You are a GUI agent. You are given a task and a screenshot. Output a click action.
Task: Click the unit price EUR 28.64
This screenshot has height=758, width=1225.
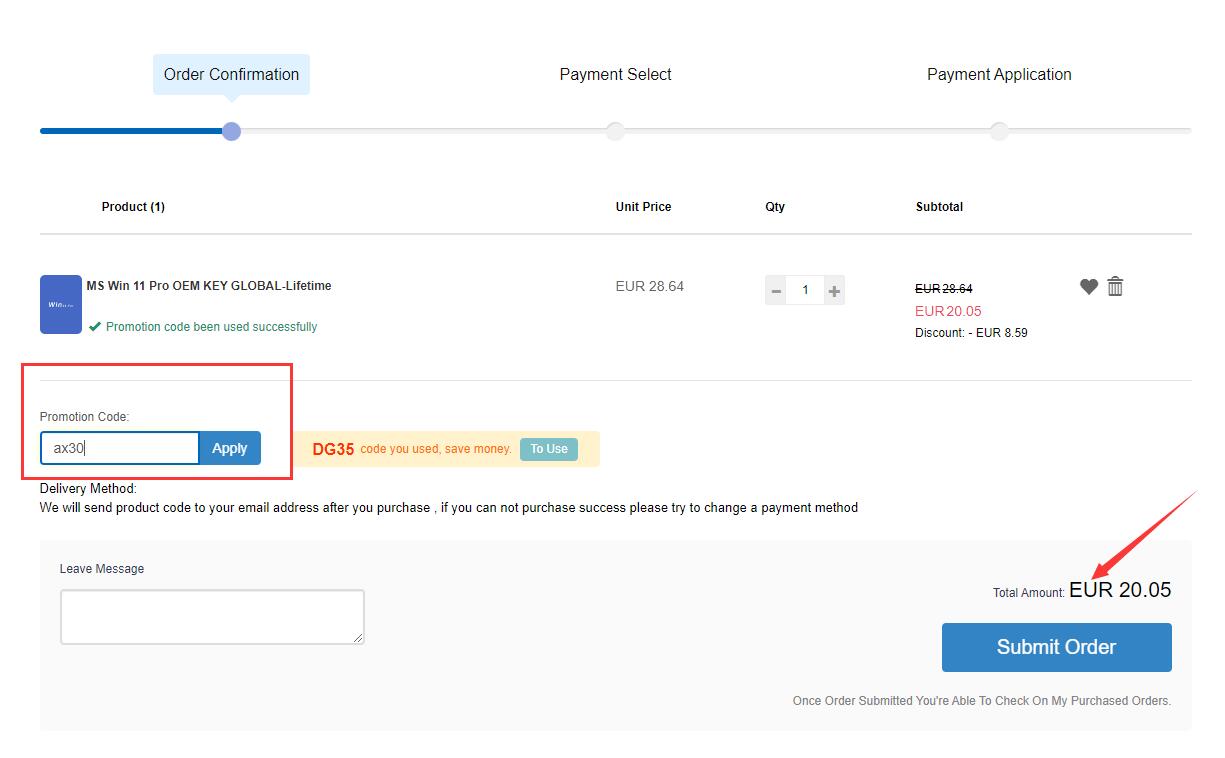pyautogui.click(x=650, y=286)
